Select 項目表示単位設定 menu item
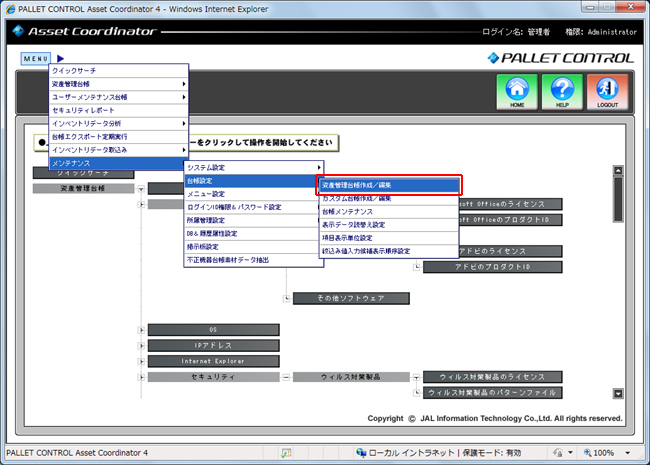Screen dimensions: 650x465 (x=389, y=238)
